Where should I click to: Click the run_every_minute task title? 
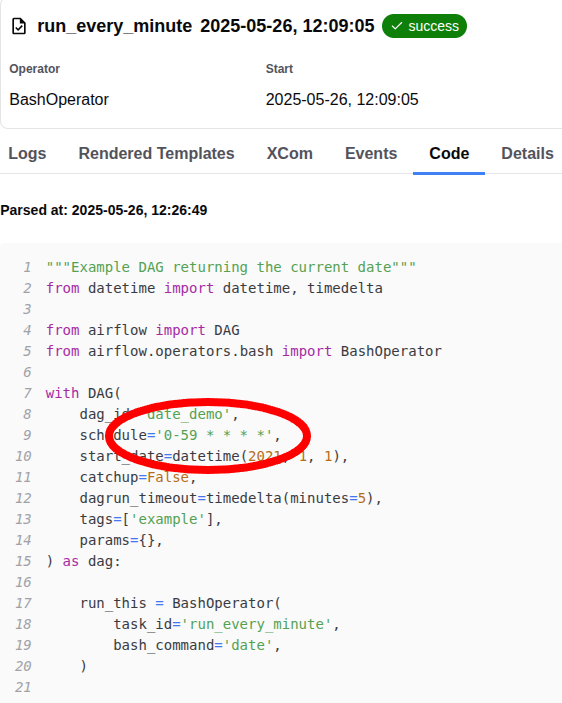pyautogui.click(x=115, y=26)
